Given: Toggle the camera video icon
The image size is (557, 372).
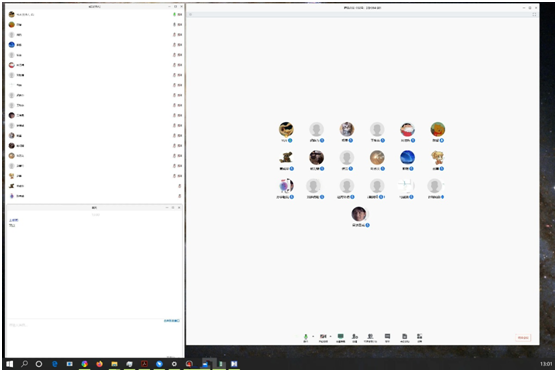Looking at the screenshot, I should [x=323, y=336].
